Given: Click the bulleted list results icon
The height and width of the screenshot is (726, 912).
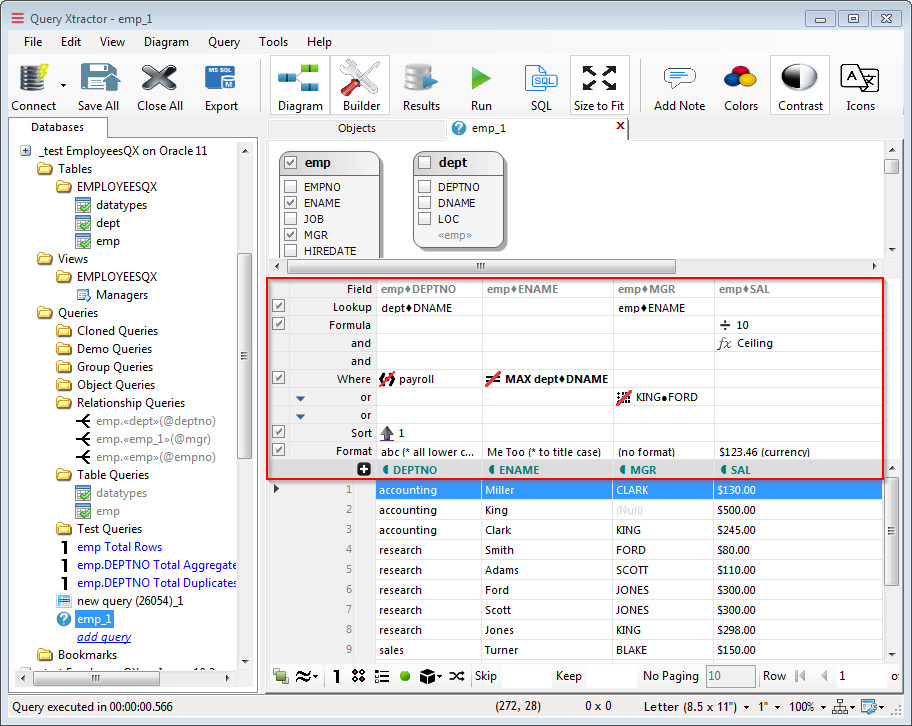Looking at the screenshot, I should point(382,676).
